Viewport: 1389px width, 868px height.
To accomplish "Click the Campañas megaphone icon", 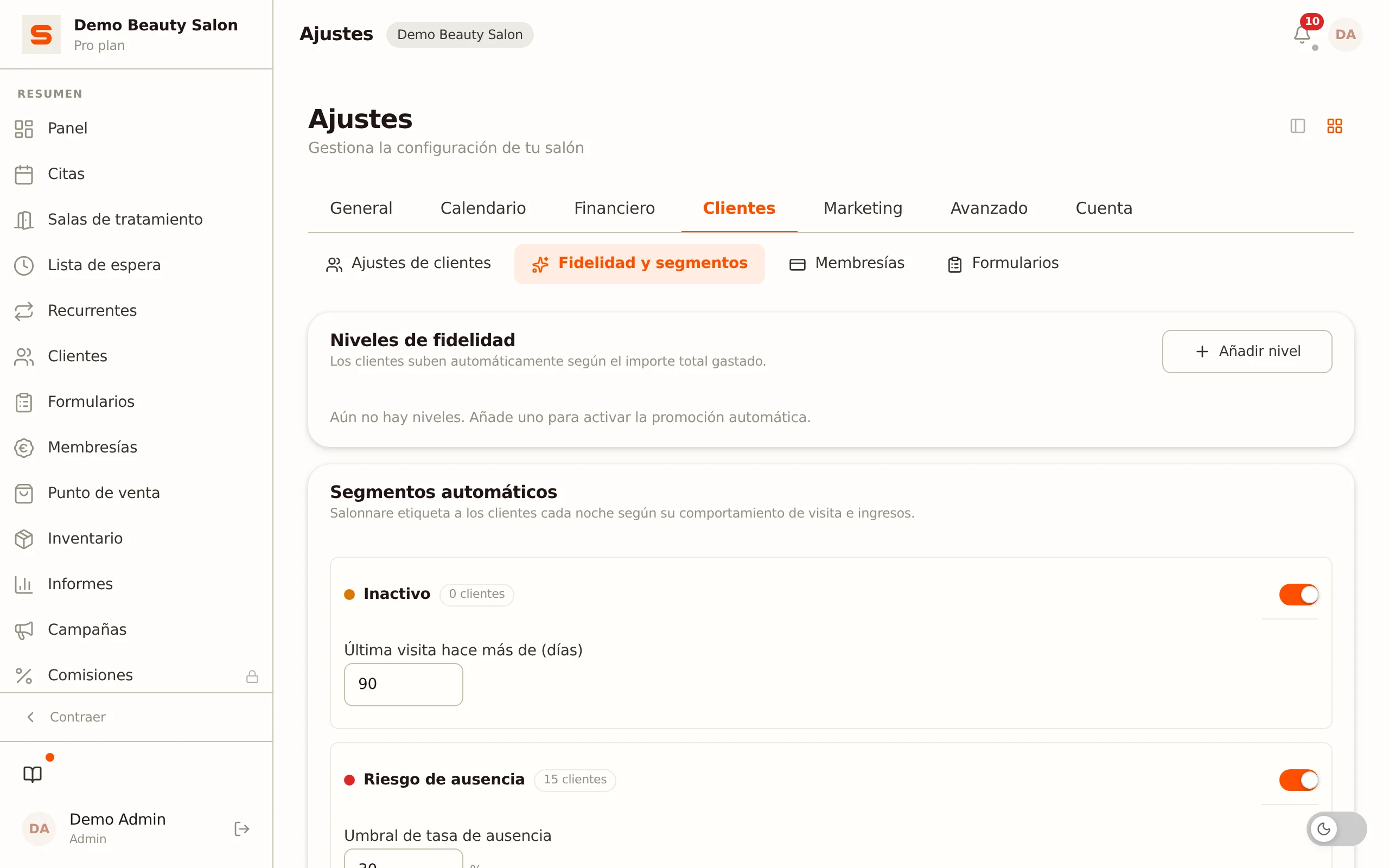I will 23,630.
